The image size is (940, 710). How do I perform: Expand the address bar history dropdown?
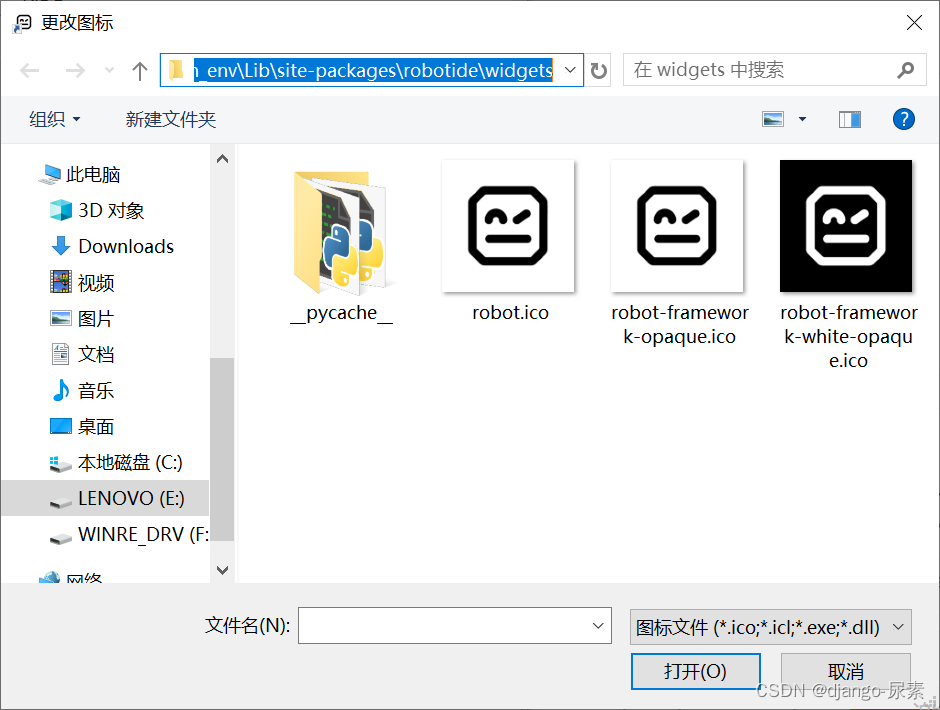tap(570, 70)
